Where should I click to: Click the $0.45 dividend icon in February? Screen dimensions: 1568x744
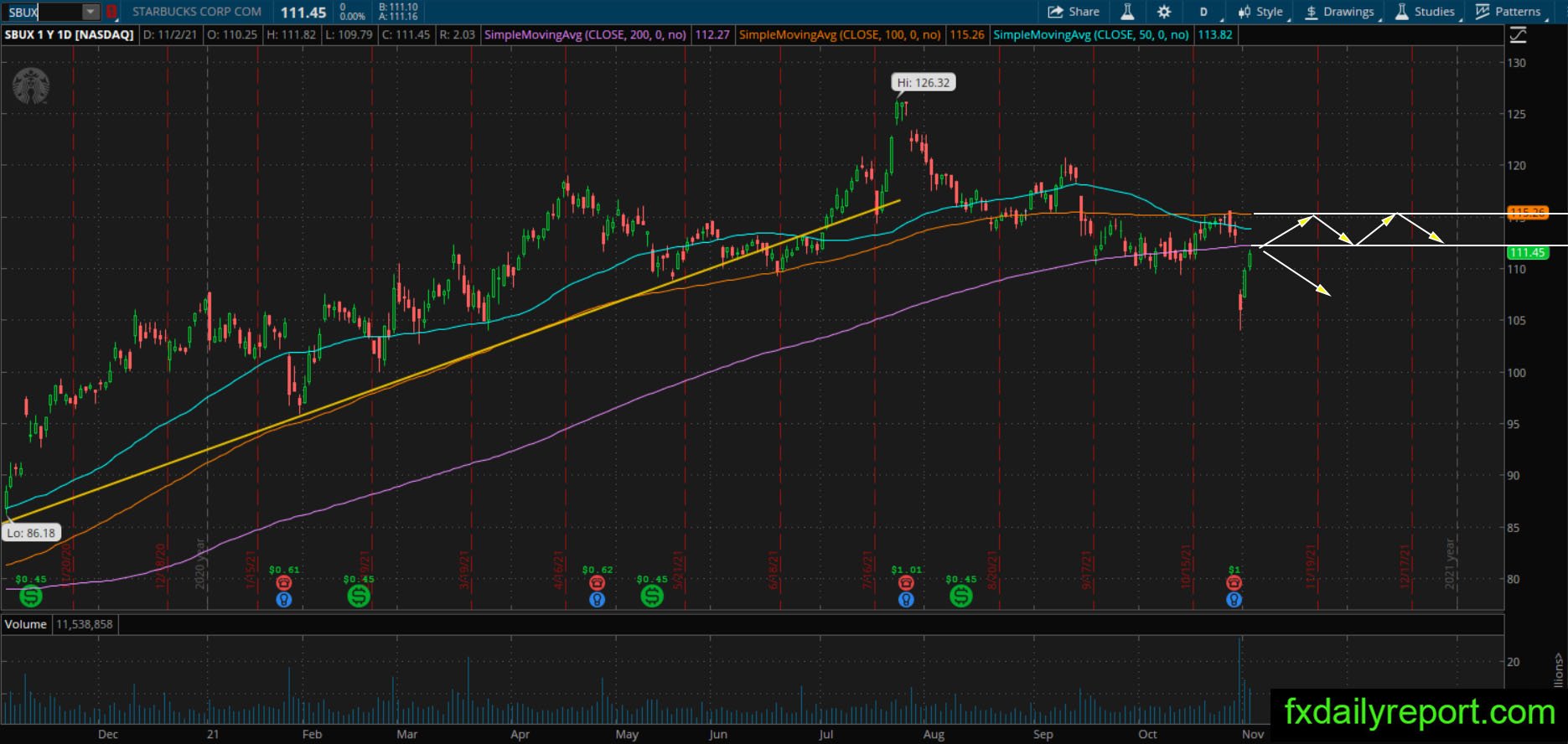pos(359,596)
